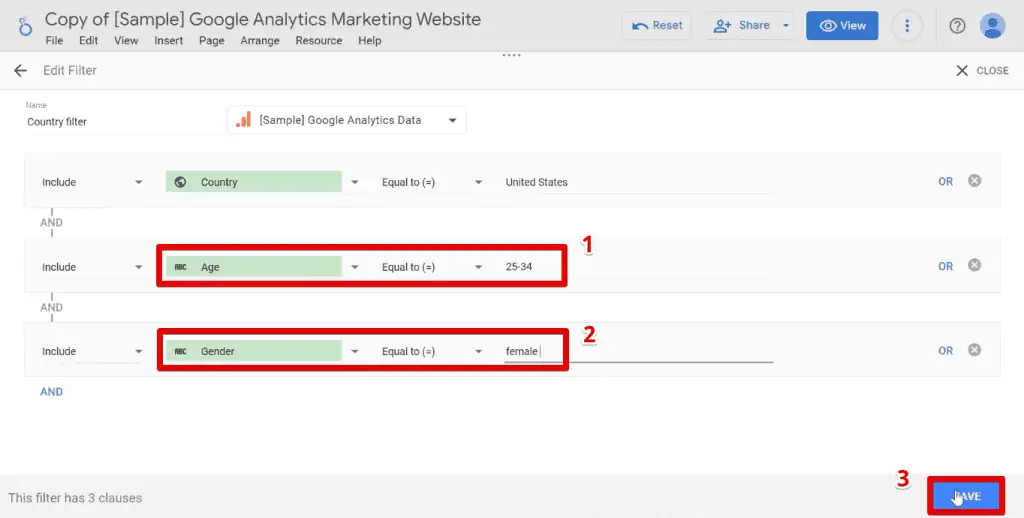Expand the Share button dropdown arrow

coord(786,26)
